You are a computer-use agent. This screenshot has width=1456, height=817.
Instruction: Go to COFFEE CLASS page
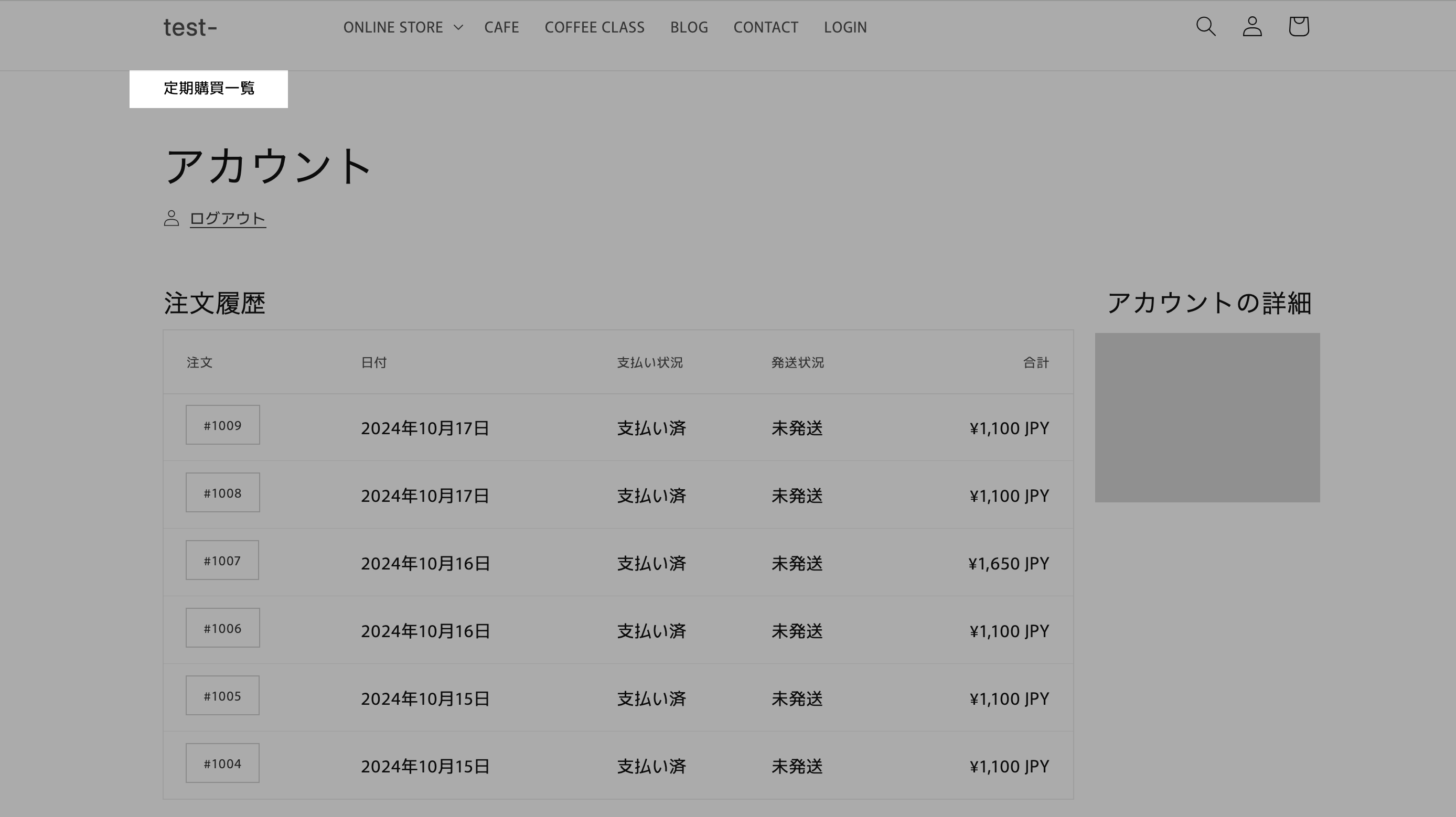[x=594, y=27]
